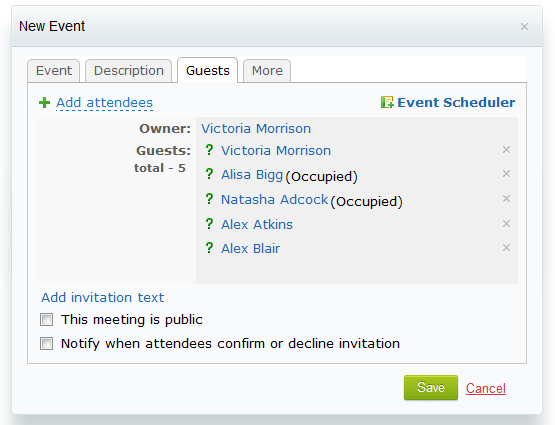Click the green plus Add attendees icon
Screen dimensions: 555x425
(x=44, y=103)
